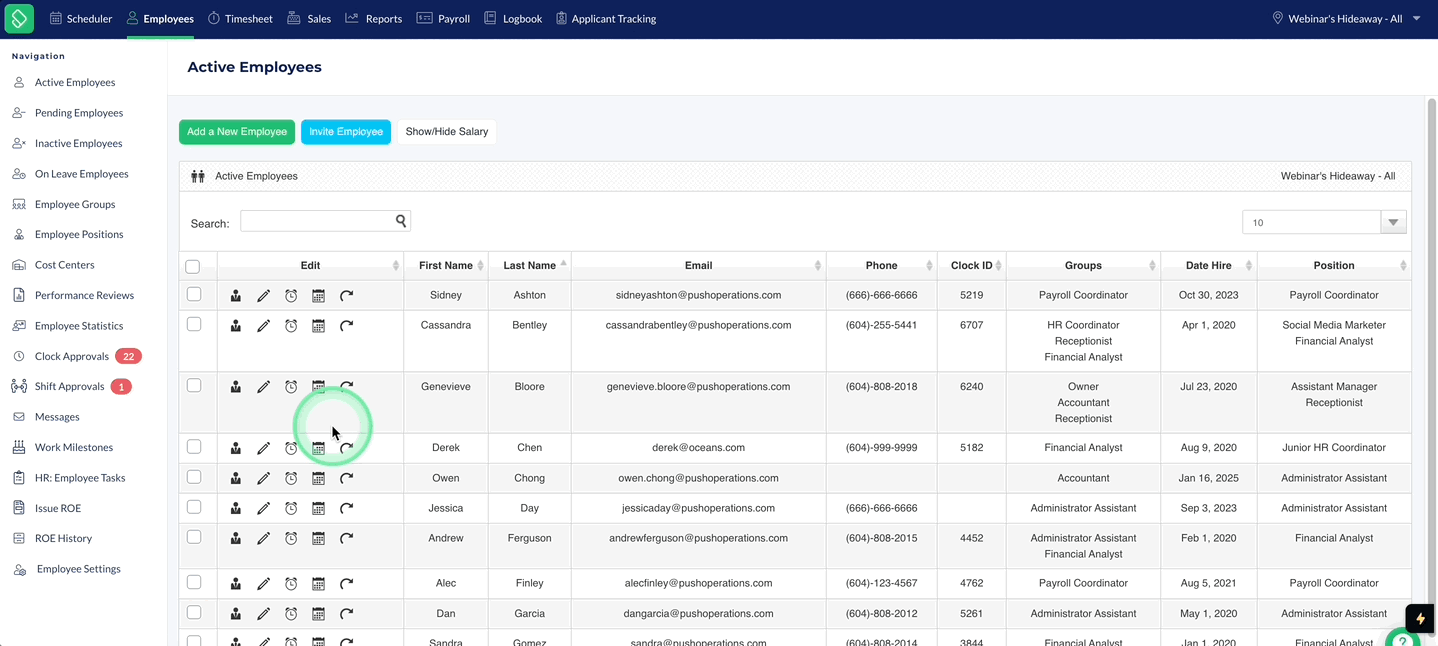1438x646 pixels.
Task: Sort the table by Last Name column
Action: [530, 265]
